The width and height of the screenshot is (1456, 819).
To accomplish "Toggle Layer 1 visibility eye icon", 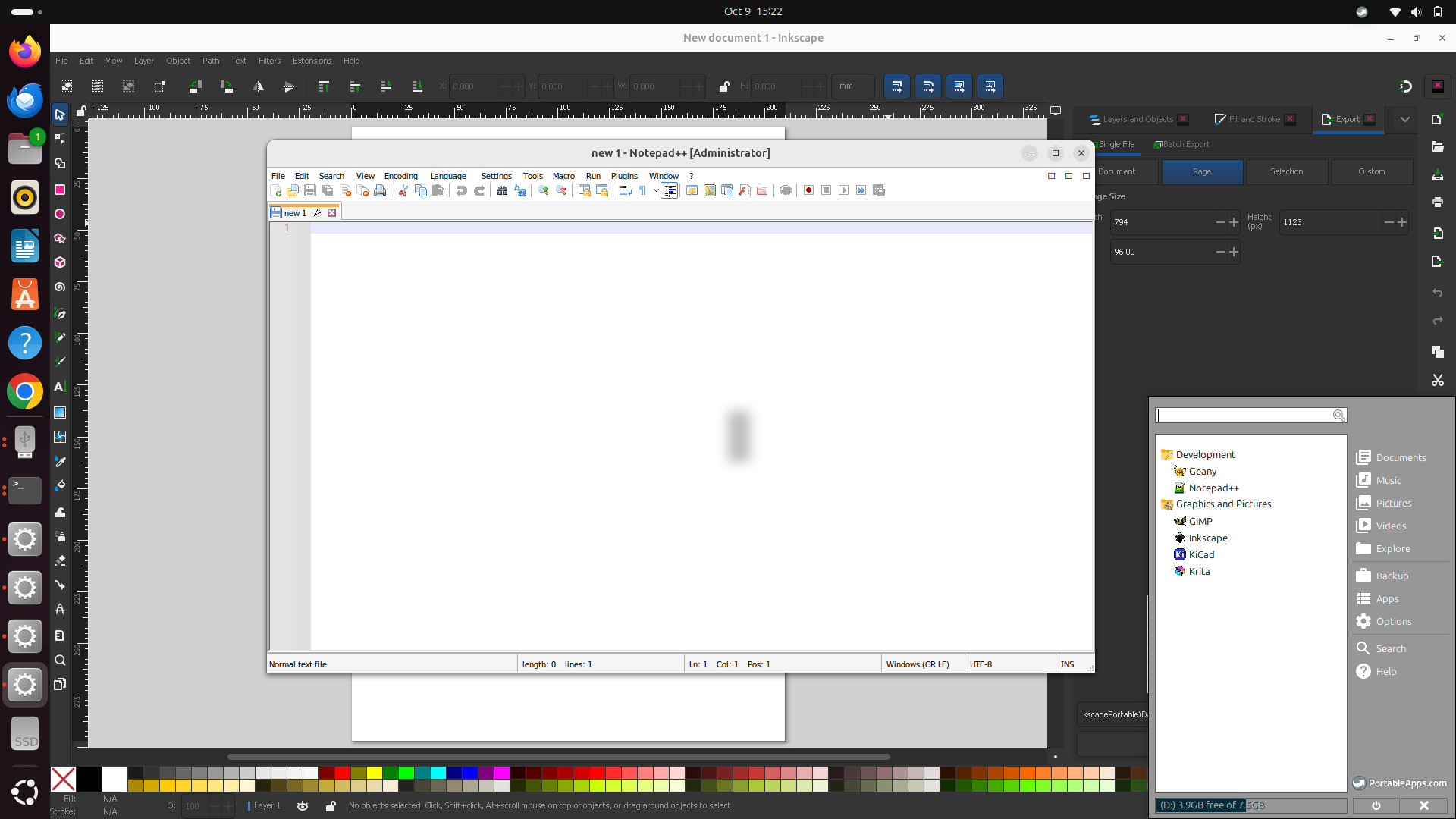I will point(303,805).
